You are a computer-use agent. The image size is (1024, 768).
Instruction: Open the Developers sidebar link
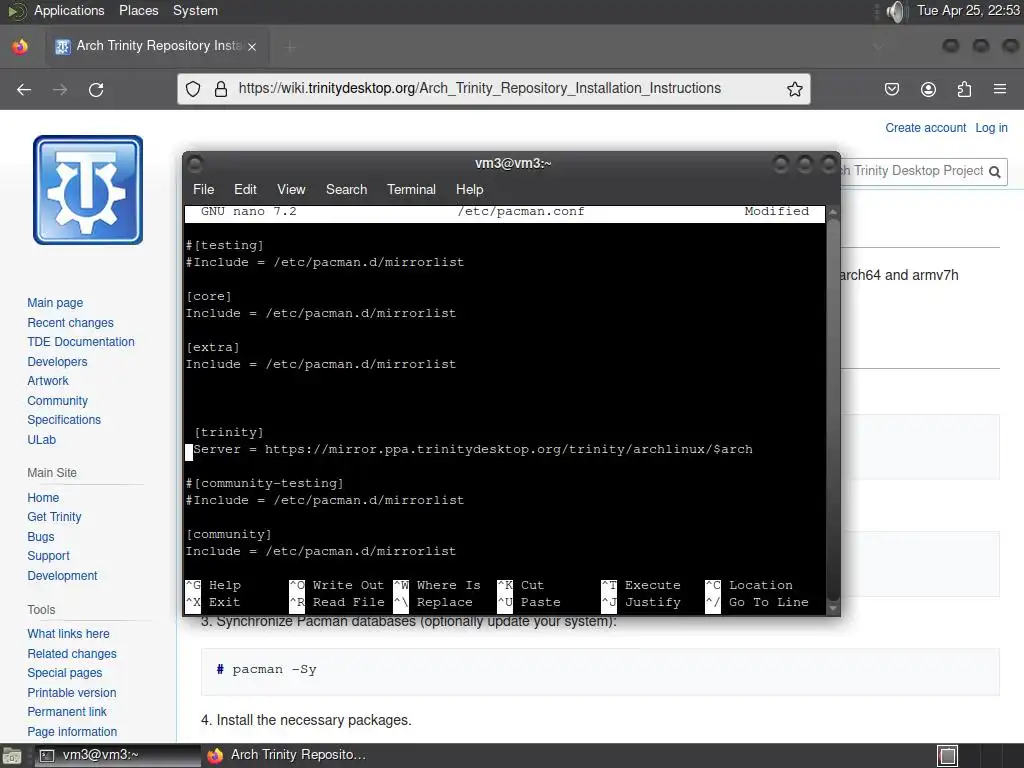point(57,362)
